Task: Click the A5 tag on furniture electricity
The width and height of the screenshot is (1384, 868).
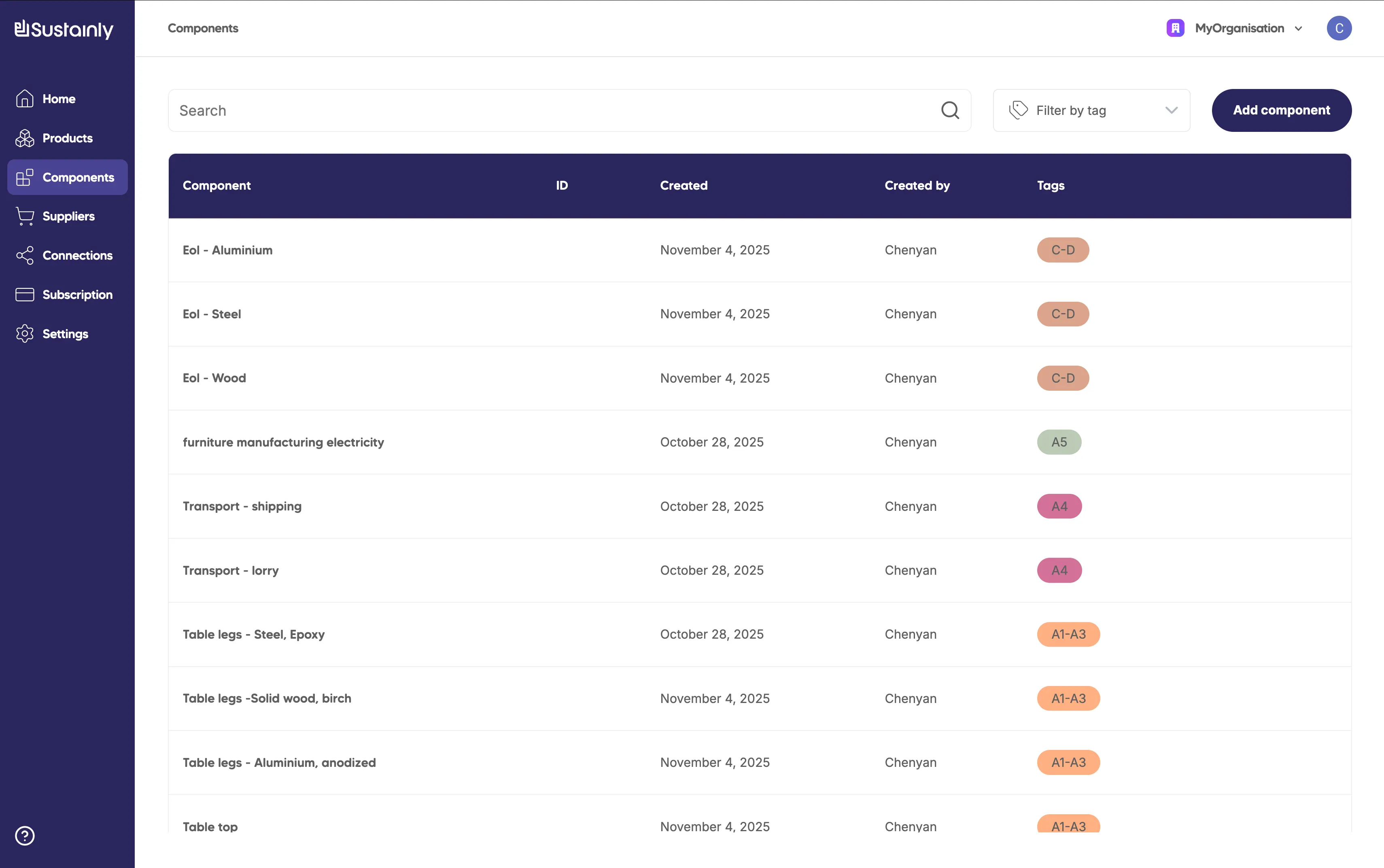Action: pyautogui.click(x=1059, y=442)
